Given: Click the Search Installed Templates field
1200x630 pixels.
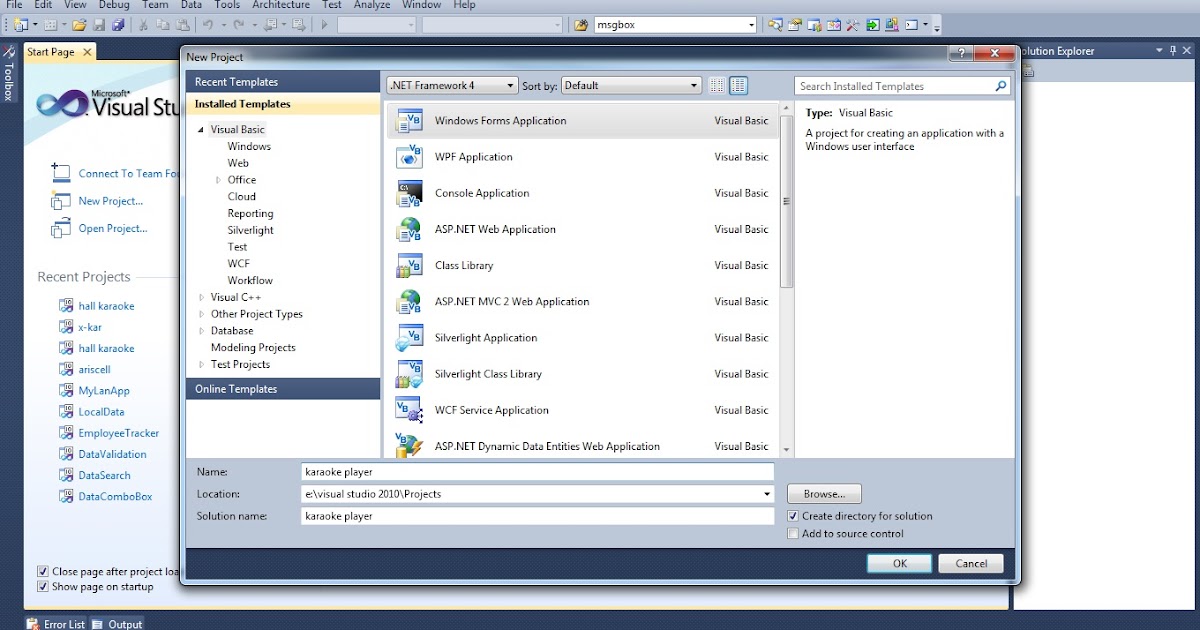Looking at the screenshot, I should pos(893,86).
